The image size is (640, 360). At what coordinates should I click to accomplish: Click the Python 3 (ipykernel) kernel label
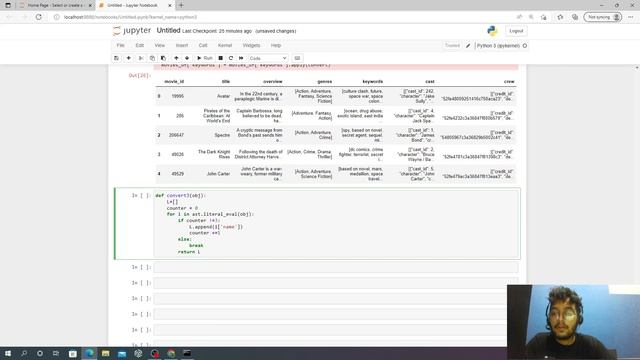click(x=498, y=46)
